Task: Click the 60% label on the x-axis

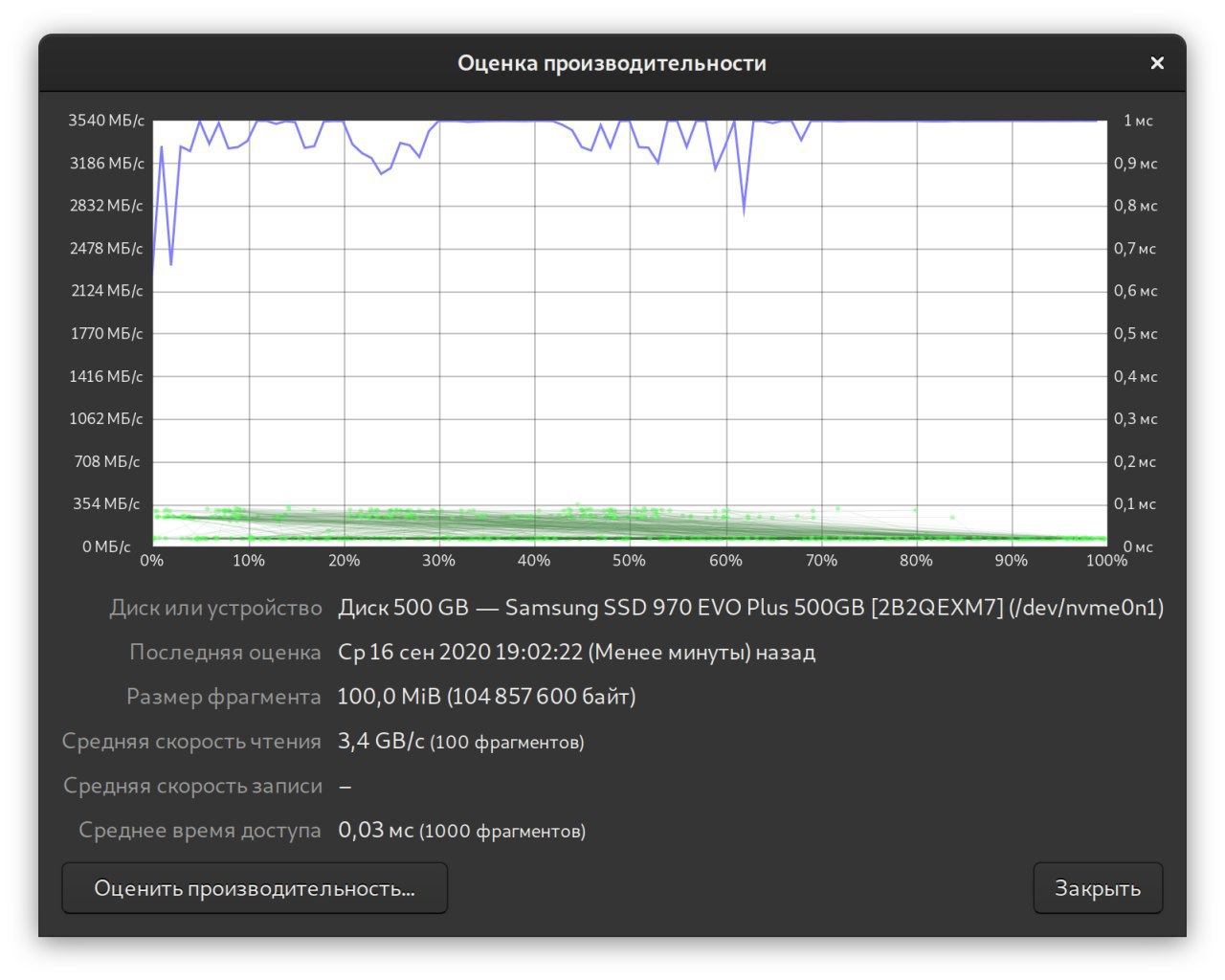Action: click(725, 561)
